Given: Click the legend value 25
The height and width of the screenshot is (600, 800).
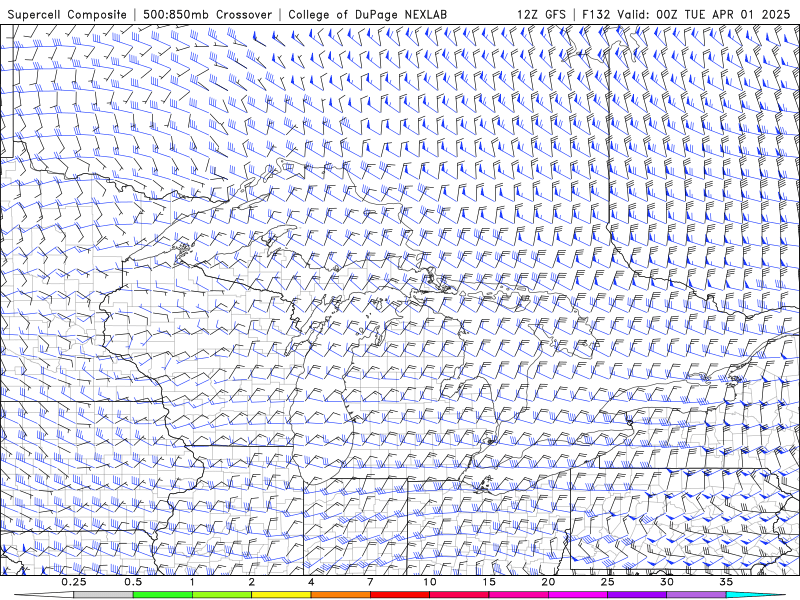Looking at the screenshot, I should 607,582.
